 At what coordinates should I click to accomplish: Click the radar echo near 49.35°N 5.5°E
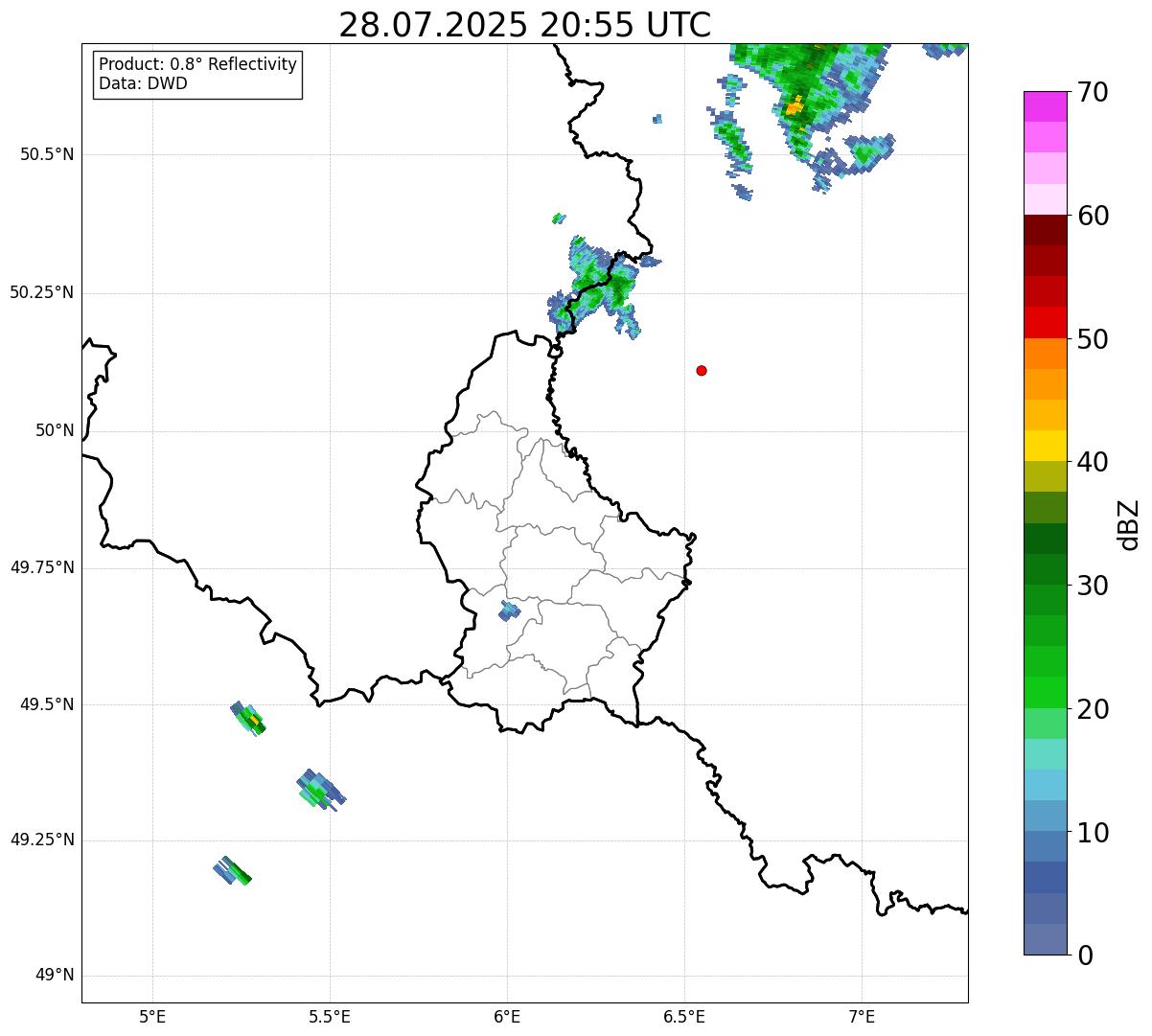point(320,791)
